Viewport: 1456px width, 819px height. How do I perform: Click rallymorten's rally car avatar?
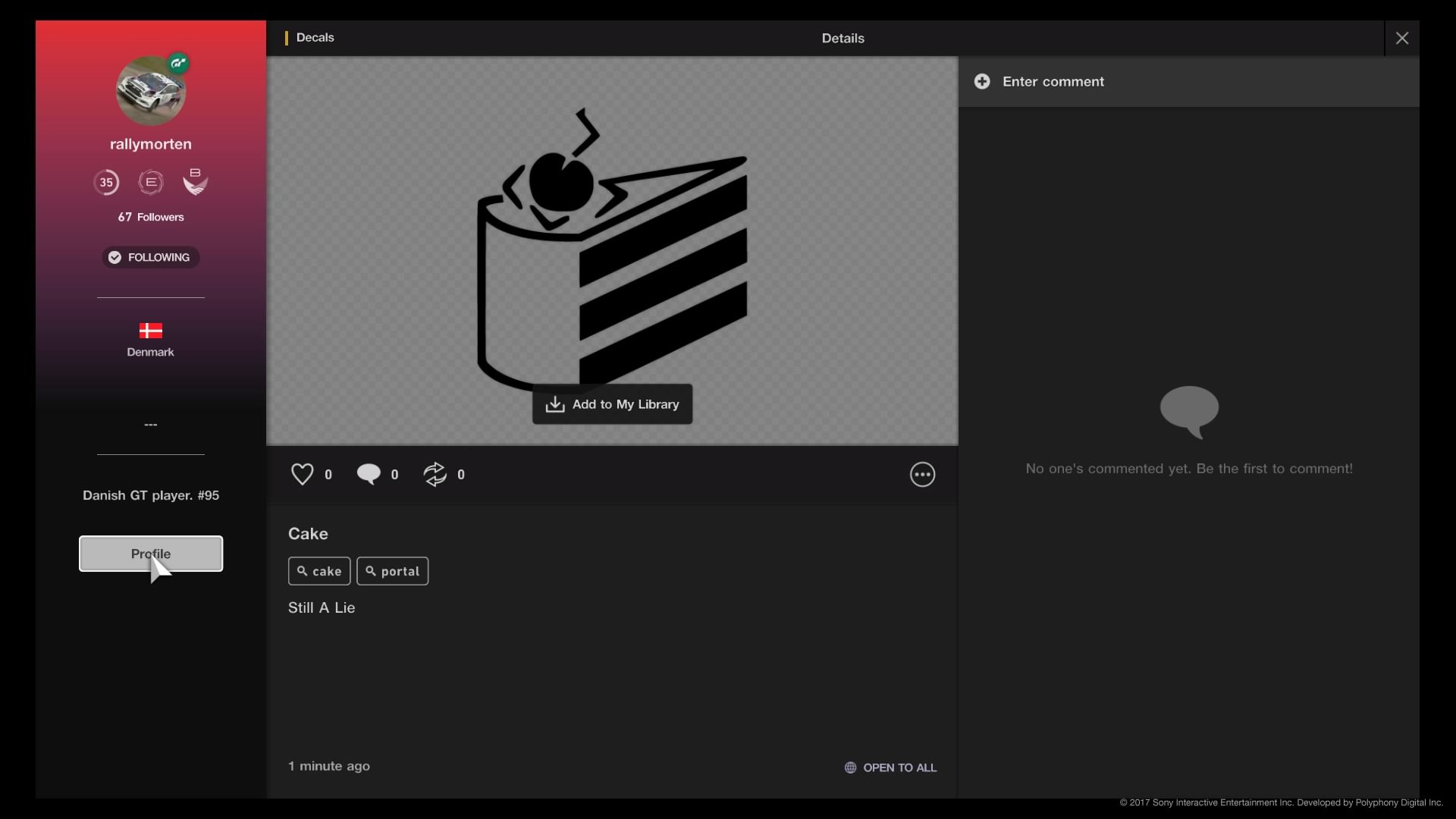point(151,90)
